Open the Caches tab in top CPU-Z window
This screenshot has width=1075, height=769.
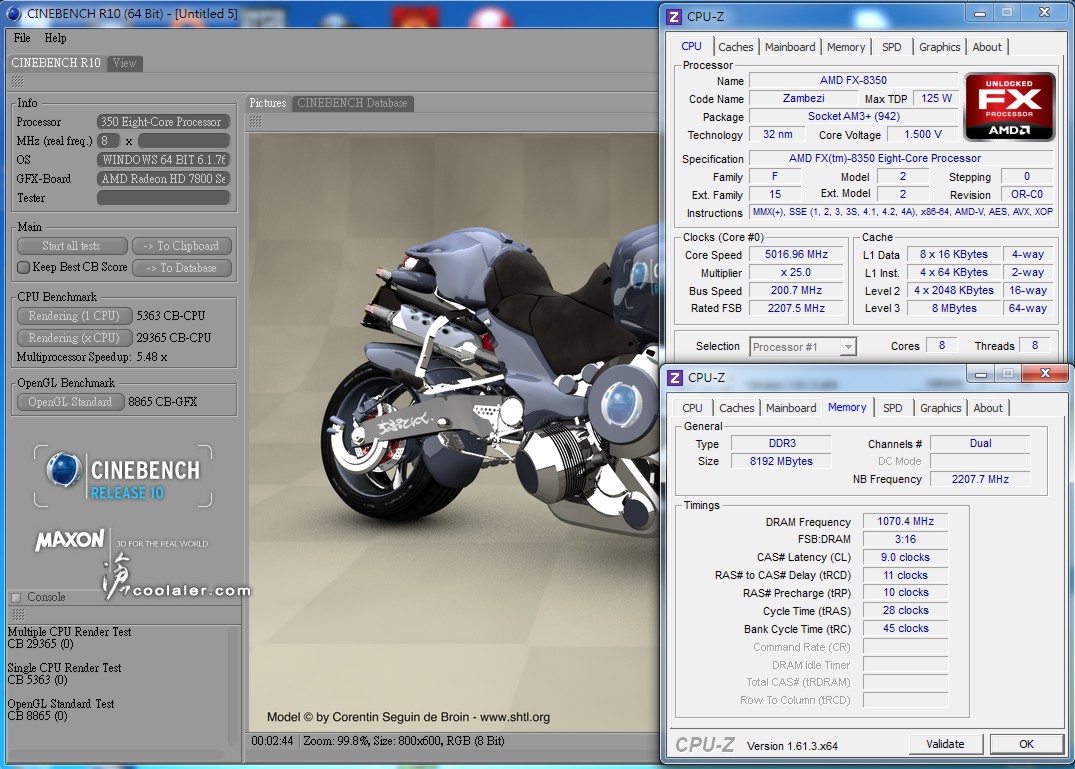(736, 47)
